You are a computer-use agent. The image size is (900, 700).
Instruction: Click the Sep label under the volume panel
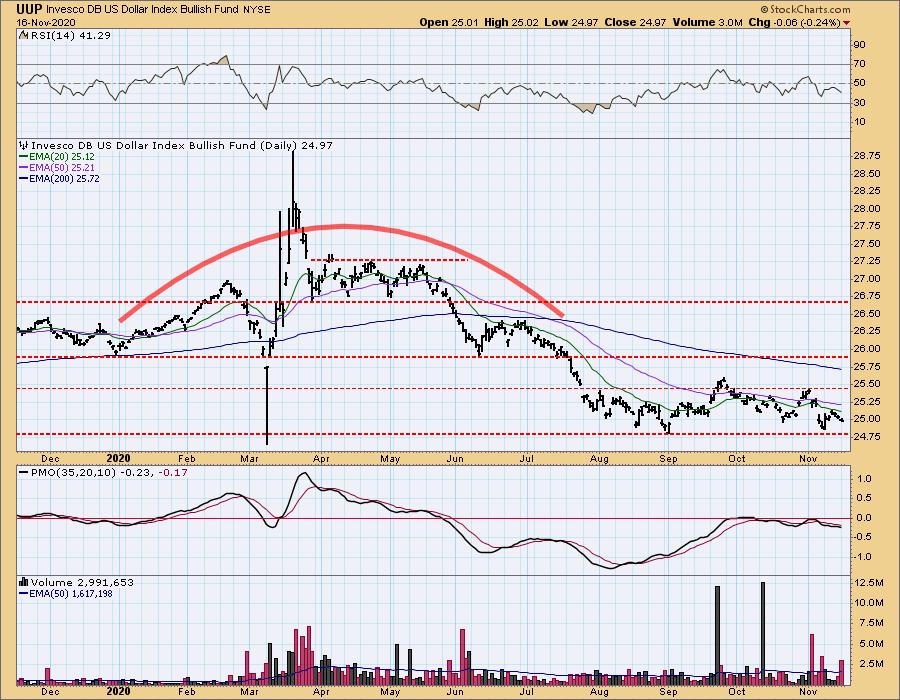click(x=668, y=692)
